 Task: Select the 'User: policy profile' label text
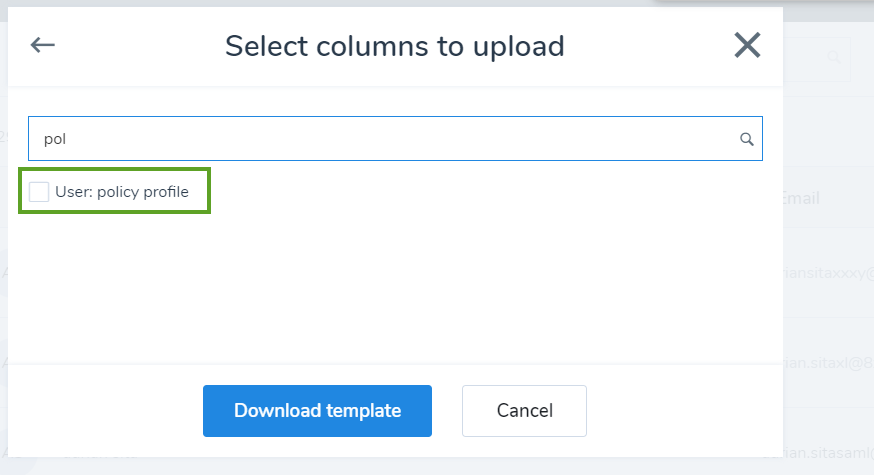click(122, 192)
